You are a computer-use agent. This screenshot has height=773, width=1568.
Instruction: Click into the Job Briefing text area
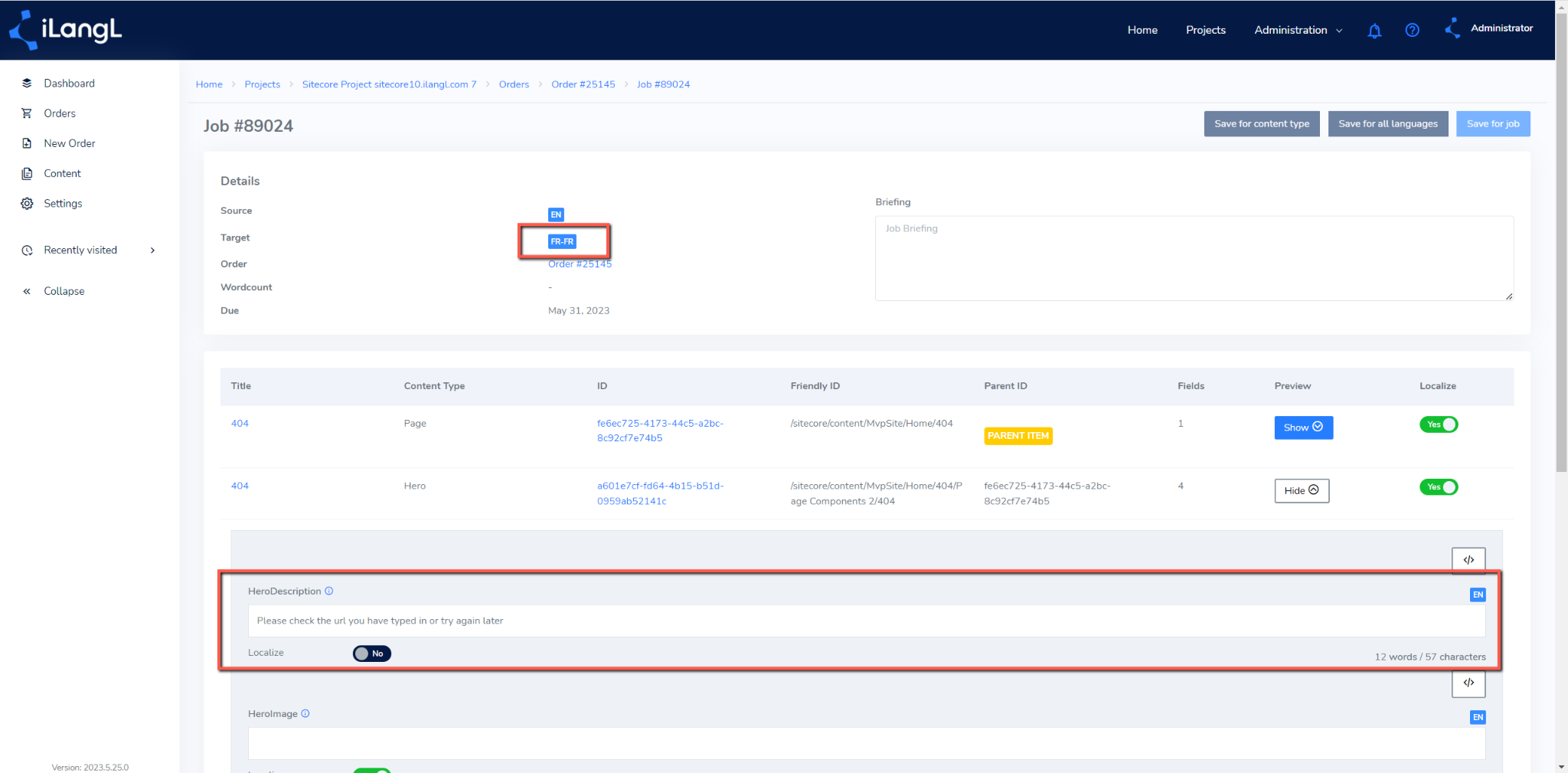pyautogui.click(x=1194, y=258)
